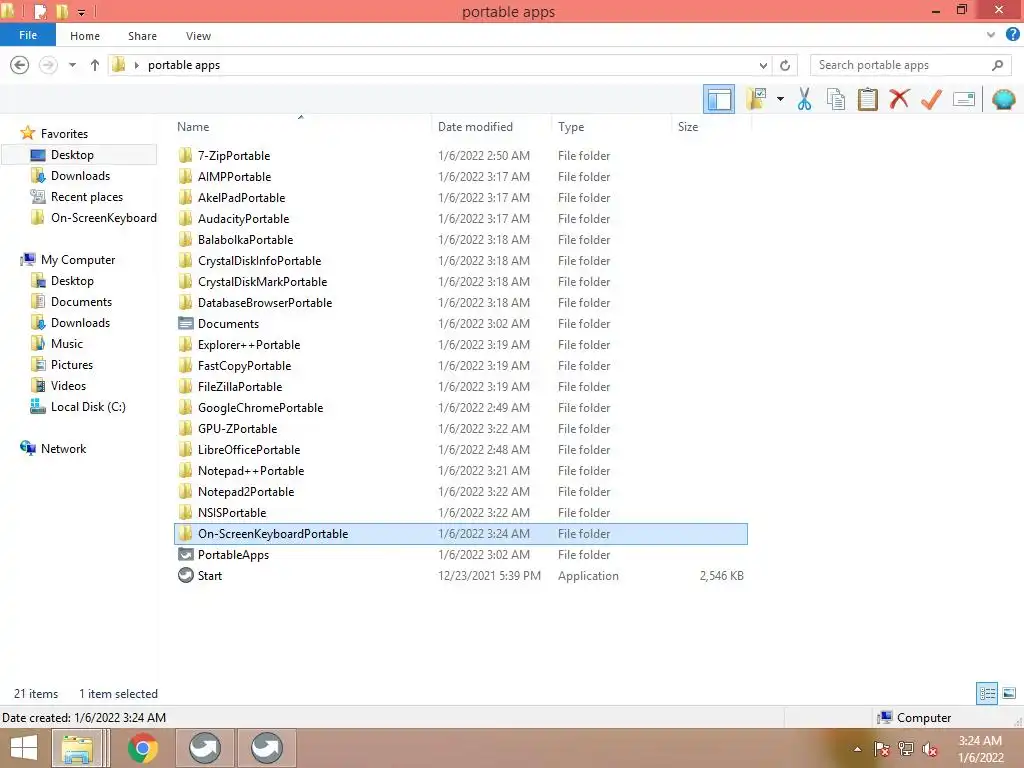The width and height of the screenshot is (1024, 768).
Task: Switch to Details view button in status bar
Action: pos(987,693)
